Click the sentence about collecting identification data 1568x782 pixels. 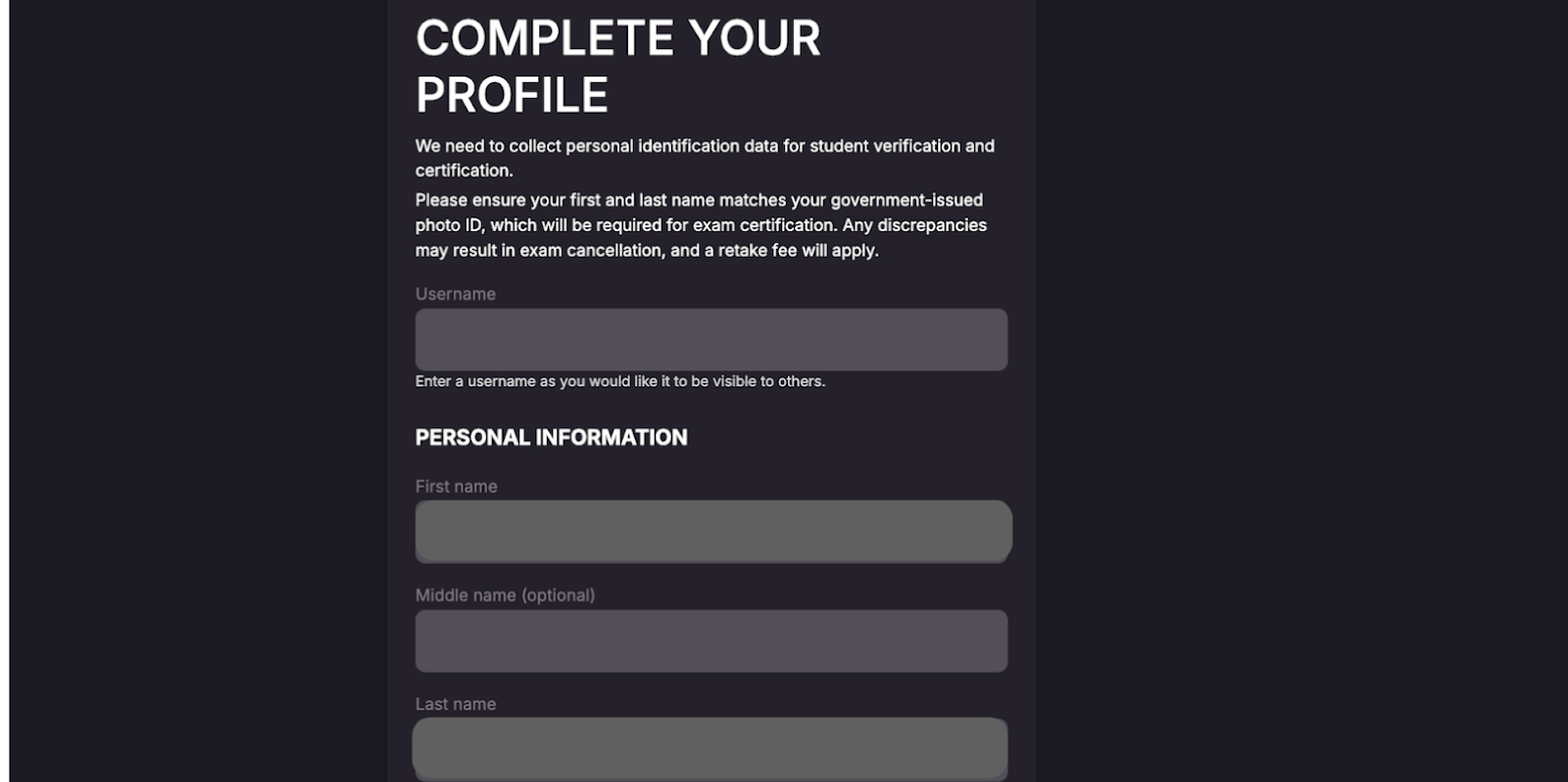tap(704, 146)
